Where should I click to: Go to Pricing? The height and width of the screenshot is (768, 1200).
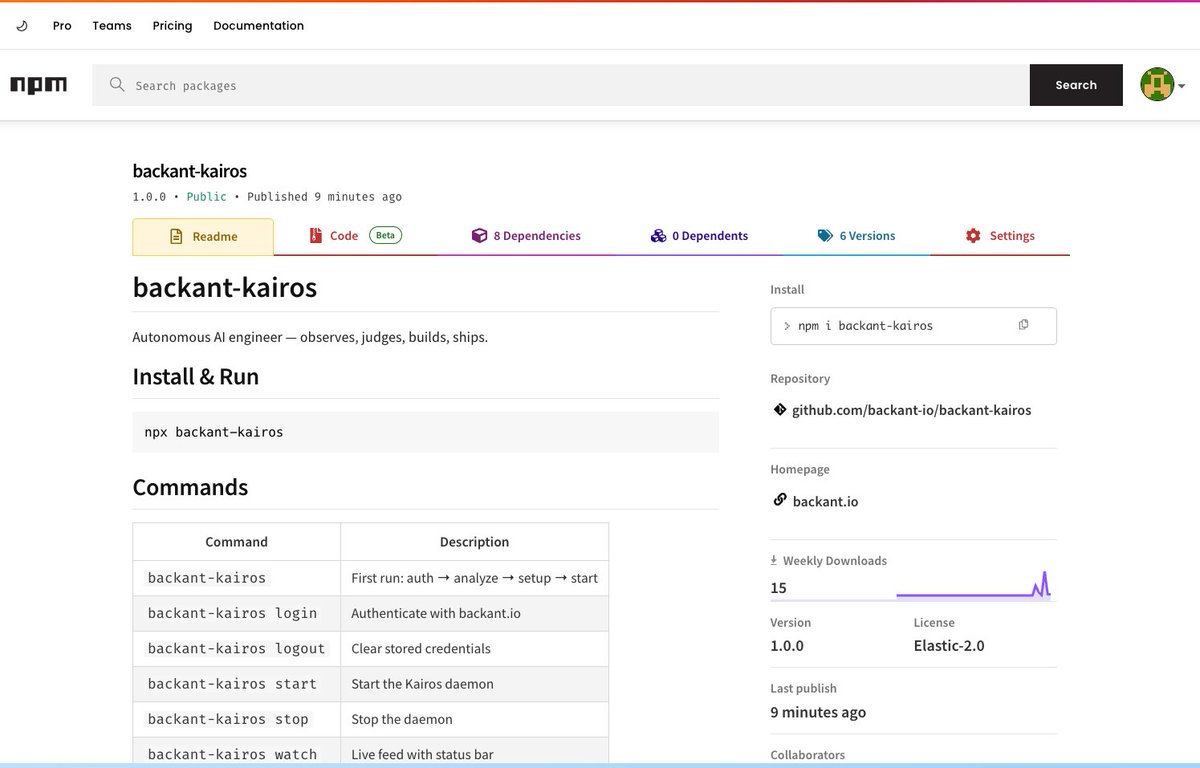pos(172,26)
